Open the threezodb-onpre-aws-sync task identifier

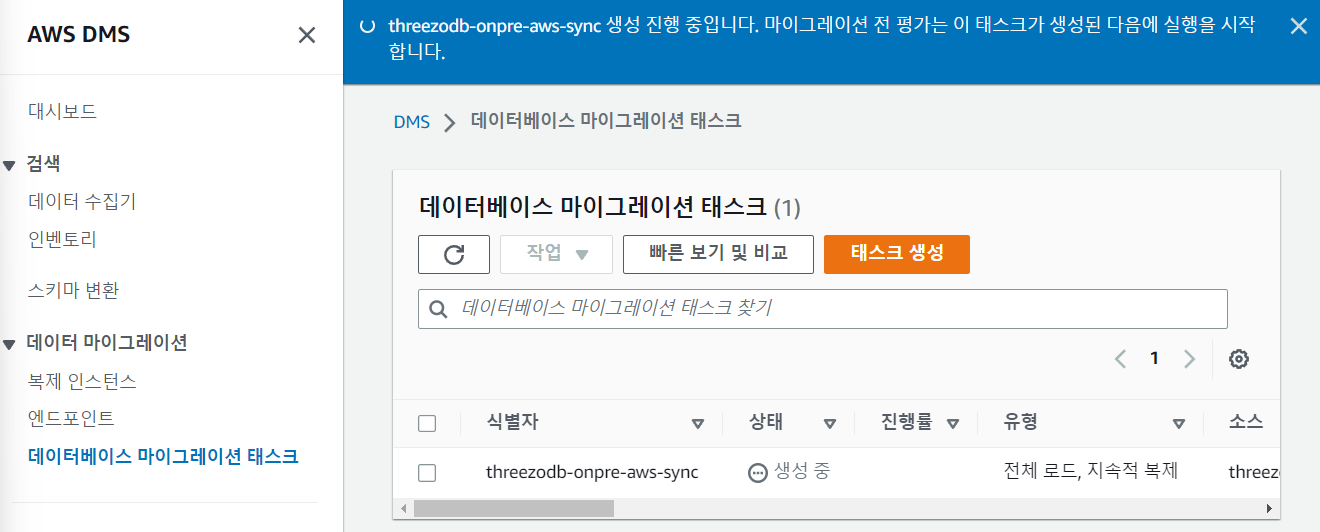592,471
